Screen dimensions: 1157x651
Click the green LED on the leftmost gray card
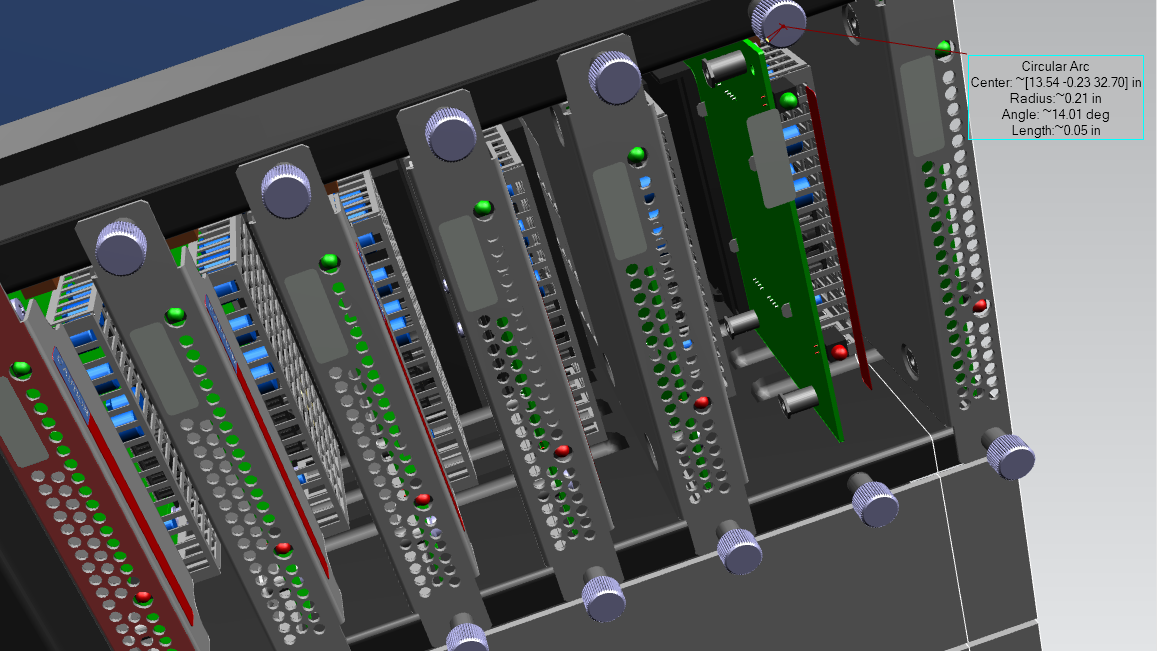(176, 316)
